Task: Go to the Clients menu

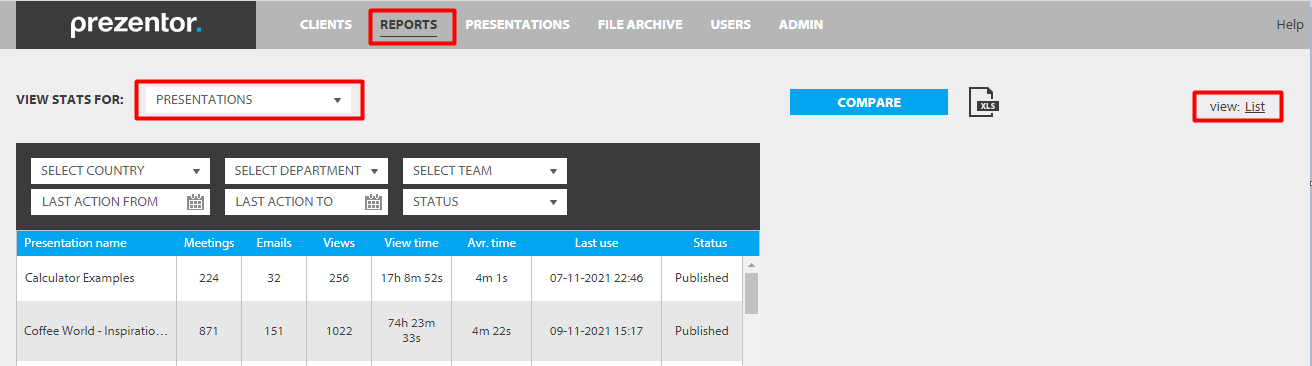Action: tap(326, 25)
